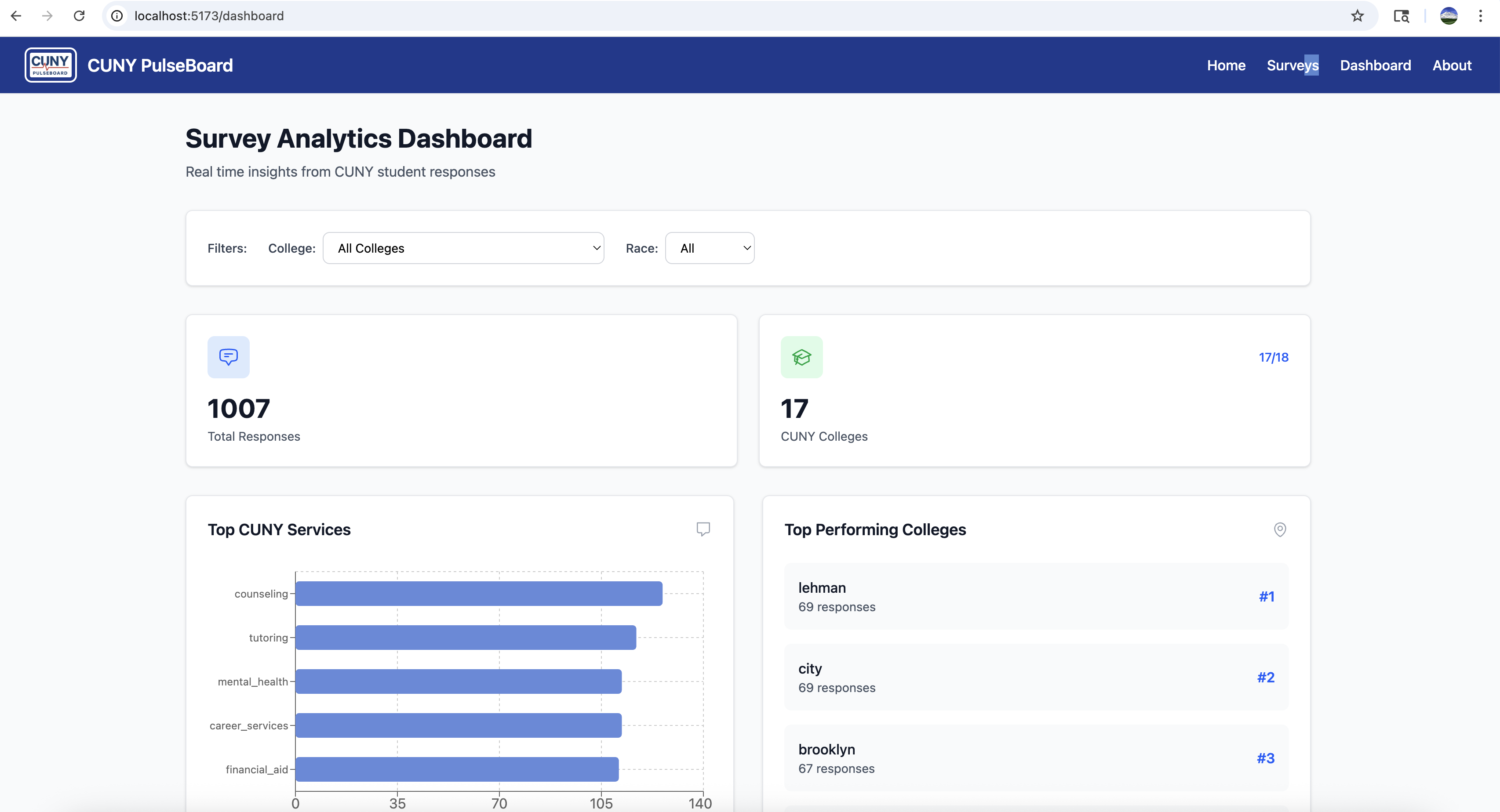
Task: Go to the Home nav link
Action: click(1226, 65)
